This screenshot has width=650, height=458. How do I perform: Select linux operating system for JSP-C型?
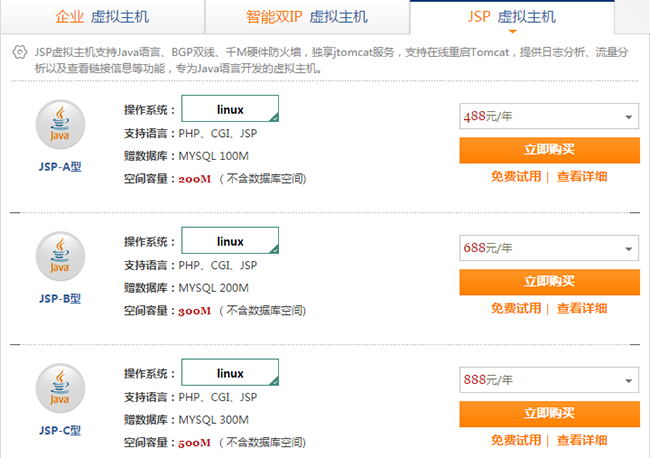pyautogui.click(x=230, y=373)
